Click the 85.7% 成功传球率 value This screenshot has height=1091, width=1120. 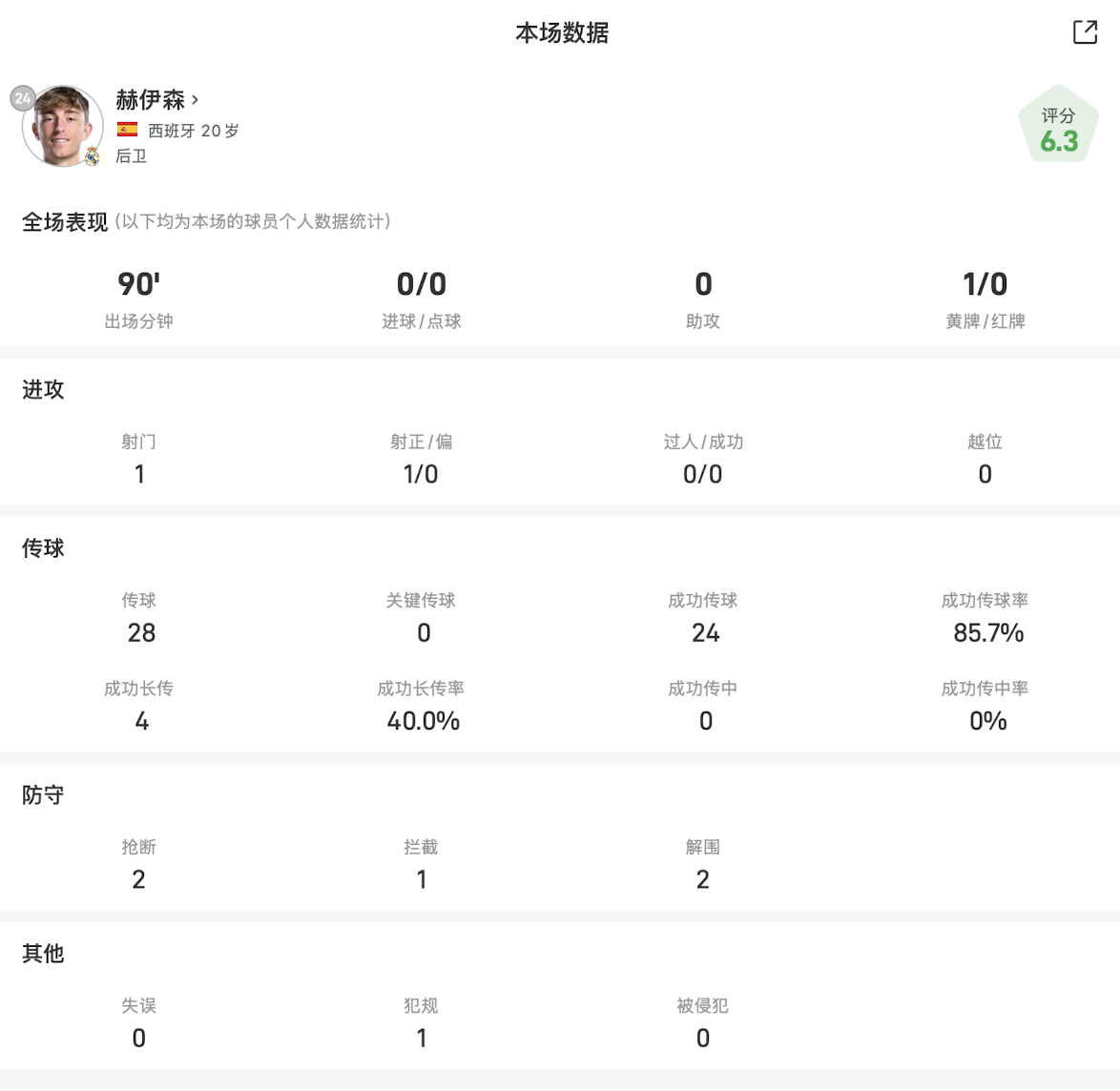coord(987,632)
